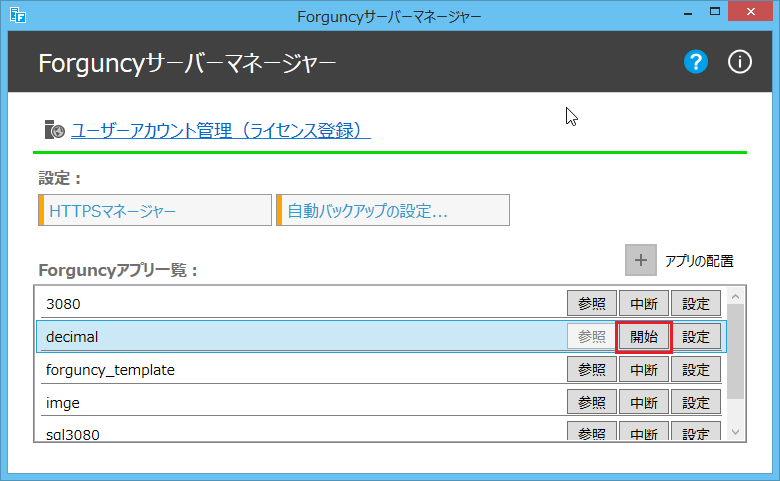
Task: Open 自動バックアップの設定... button
Action: point(393,210)
